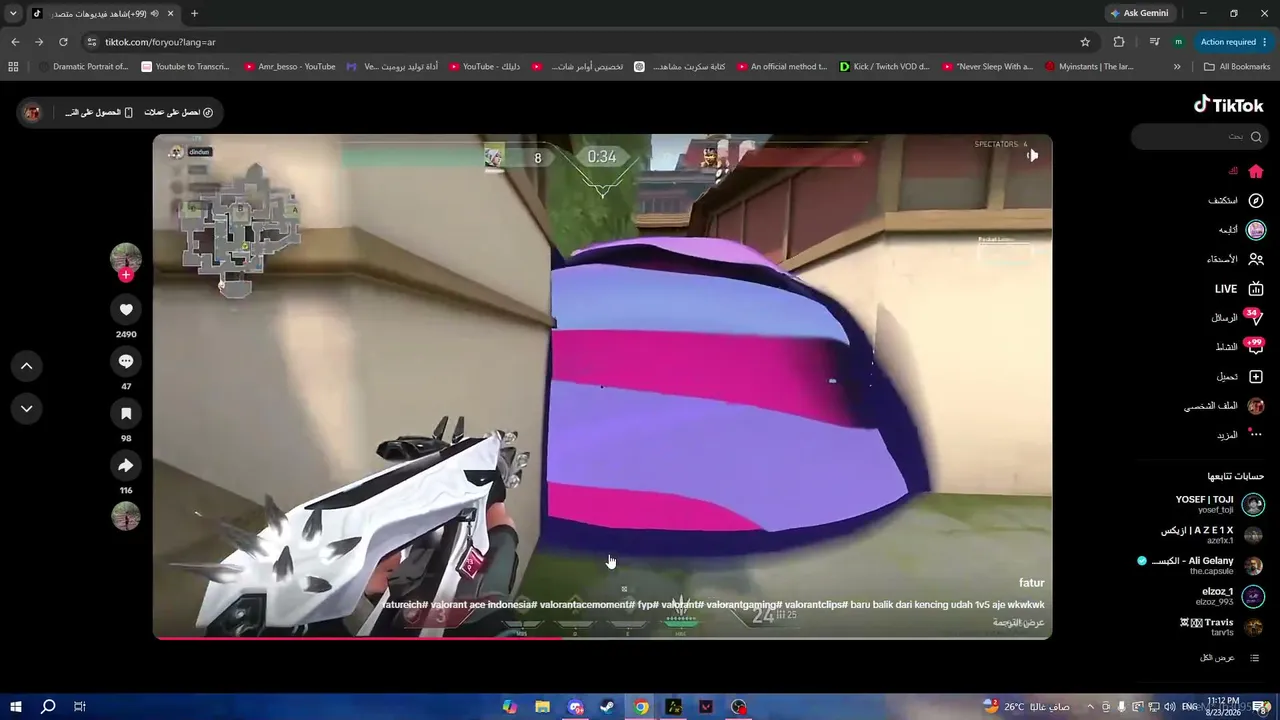This screenshot has width=1280, height=720.
Task: Open Messages with the 34 badge
Action: point(1254,318)
